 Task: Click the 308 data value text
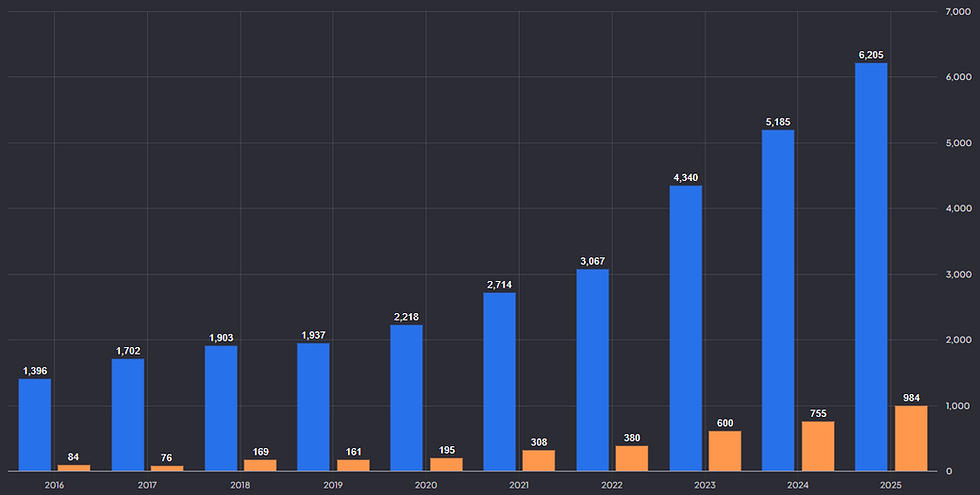538,442
